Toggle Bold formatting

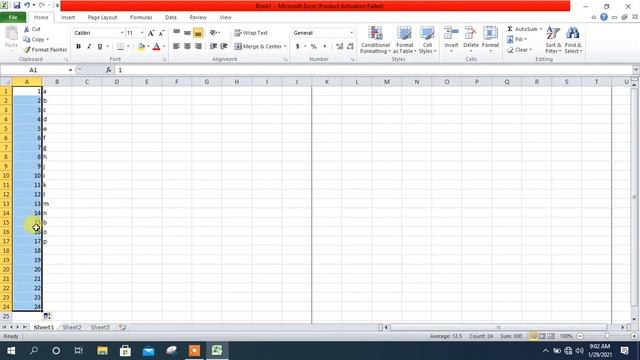coord(78,47)
